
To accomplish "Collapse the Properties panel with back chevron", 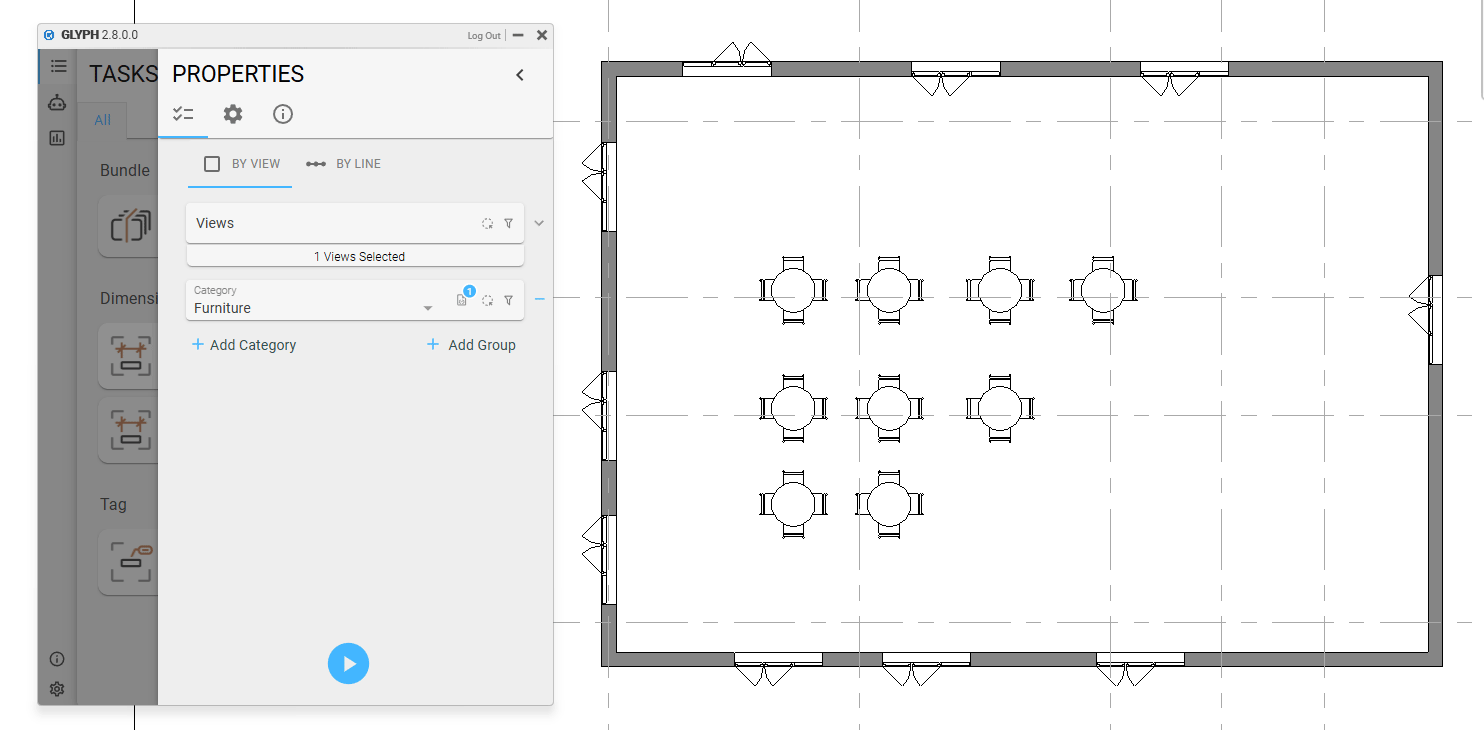I will [x=520, y=75].
